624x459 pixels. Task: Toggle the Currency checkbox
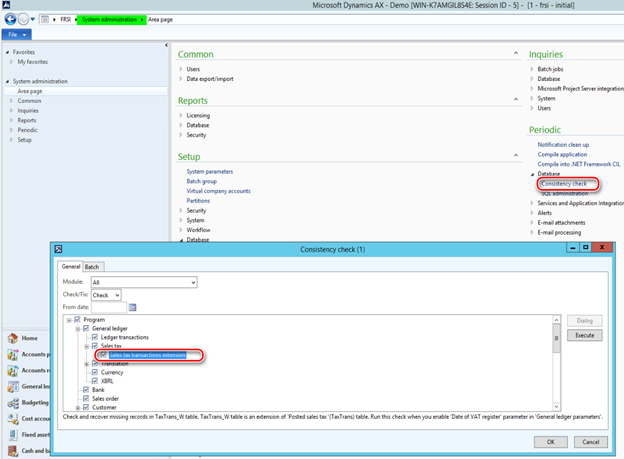click(95, 372)
